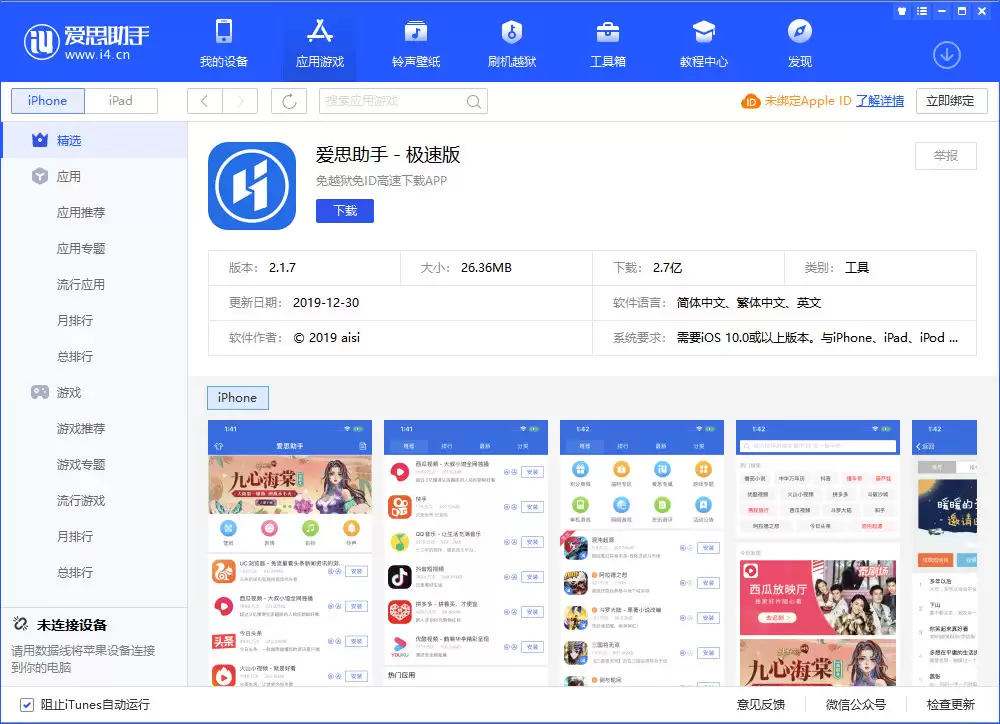Click the 爱思助手 logo in the header

87,42
